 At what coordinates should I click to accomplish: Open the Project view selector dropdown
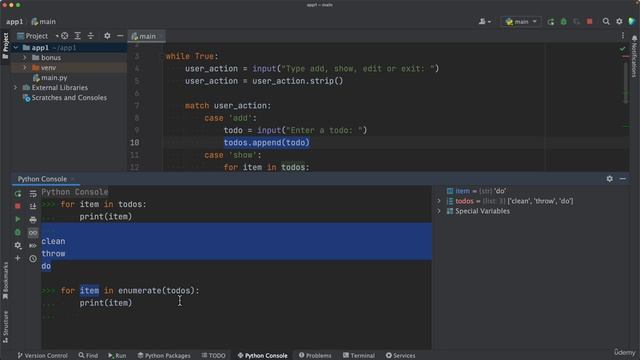click(37, 36)
